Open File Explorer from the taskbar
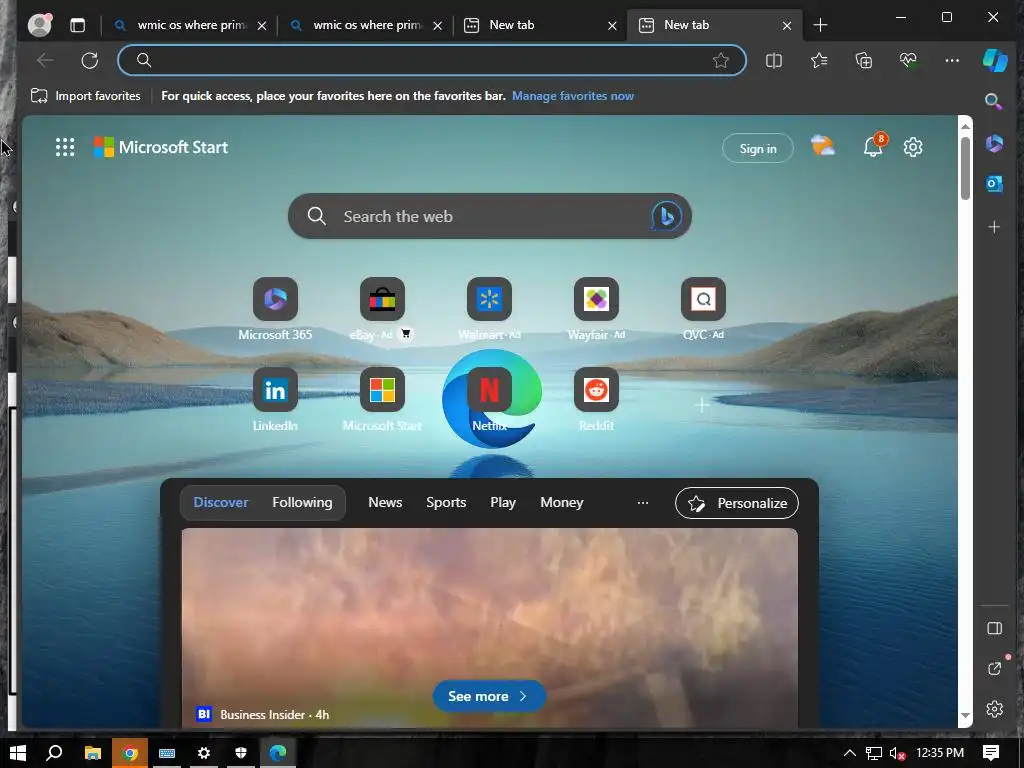Screen dimensions: 1024x768 point(93,753)
